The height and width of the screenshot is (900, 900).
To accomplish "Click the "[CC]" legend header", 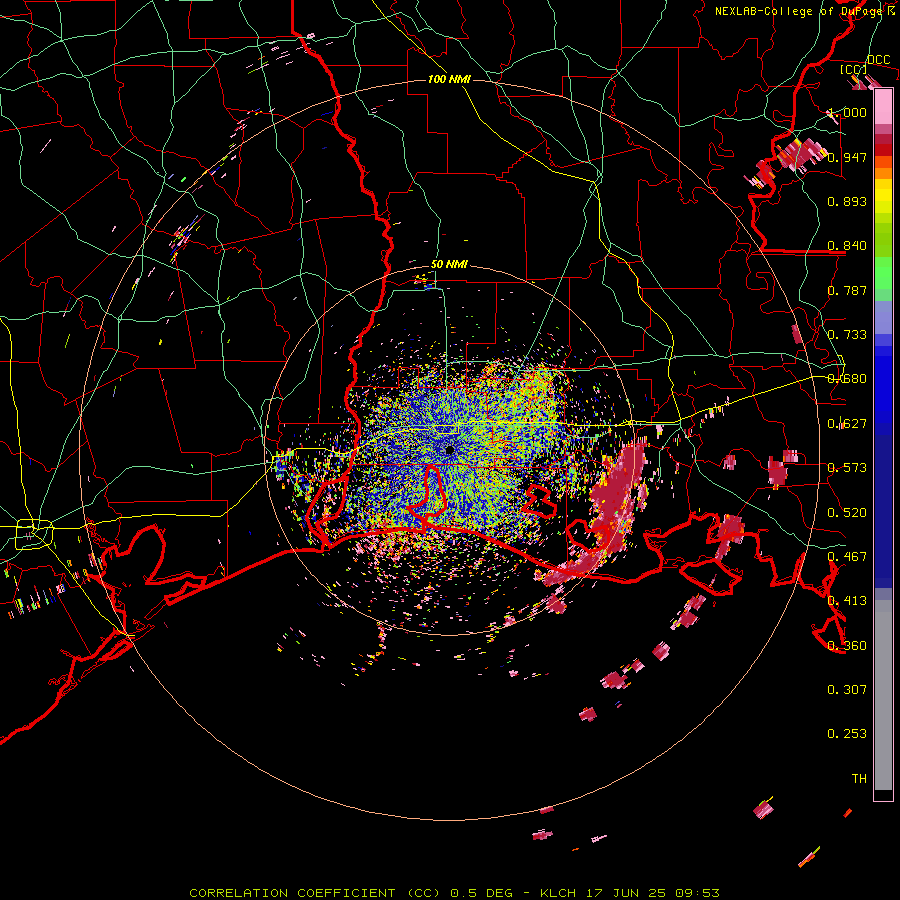I will (854, 70).
